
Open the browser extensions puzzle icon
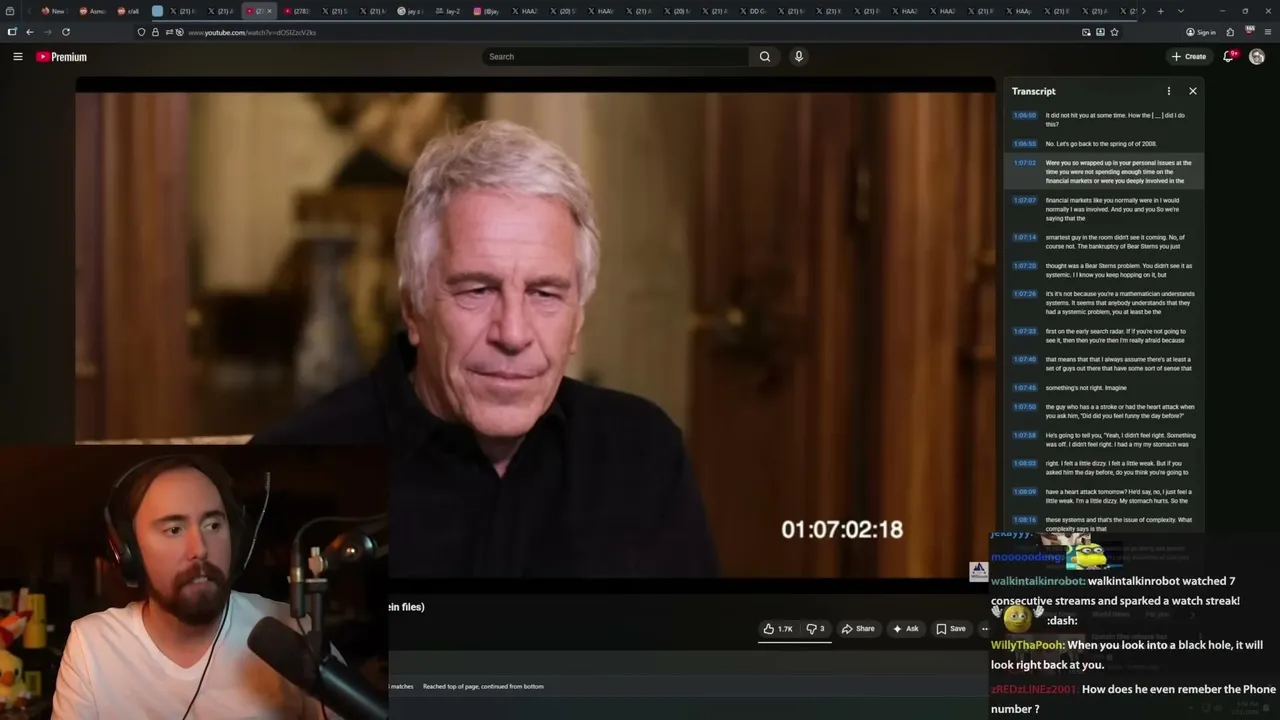point(1230,32)
